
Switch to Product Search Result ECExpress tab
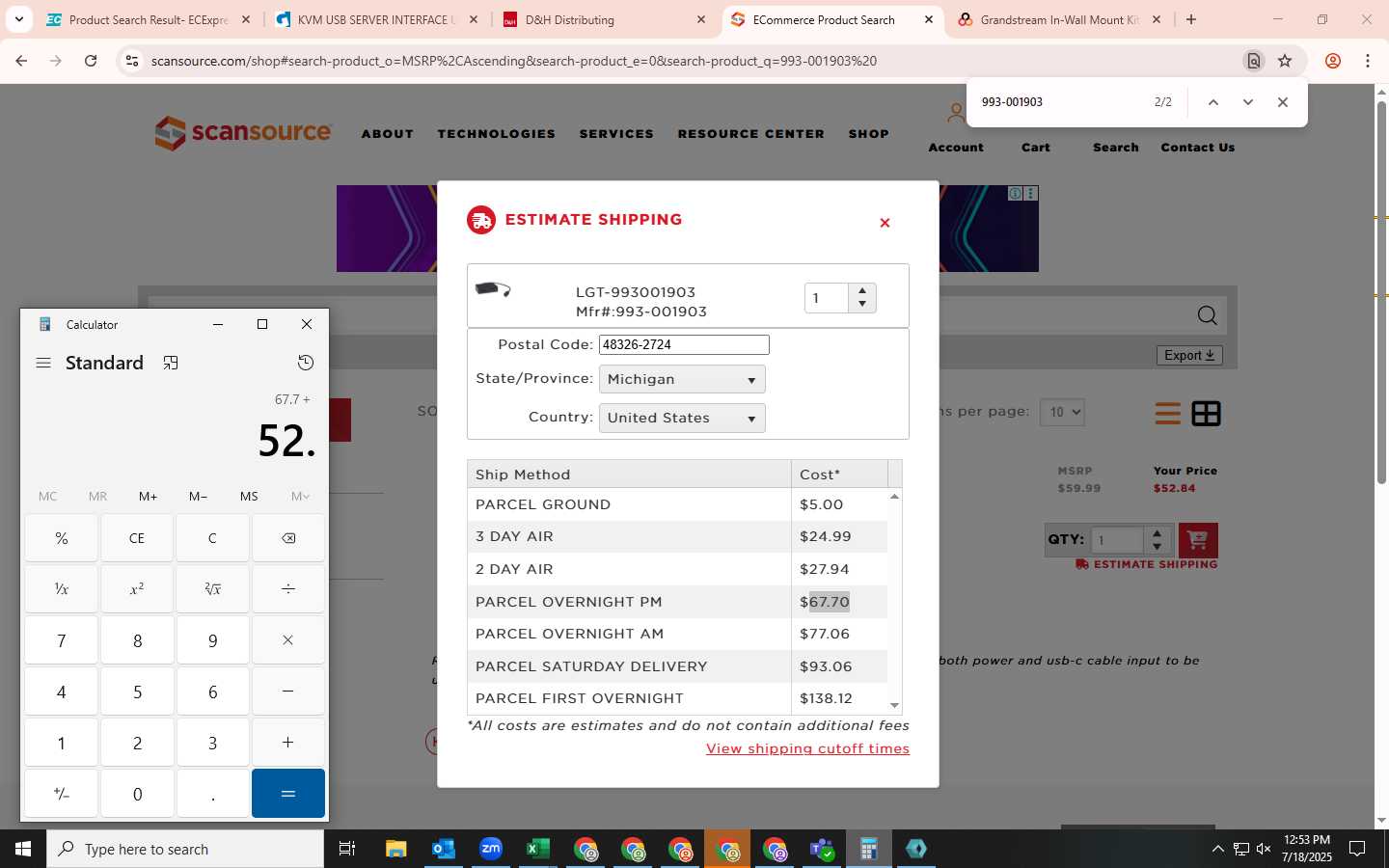148,19
